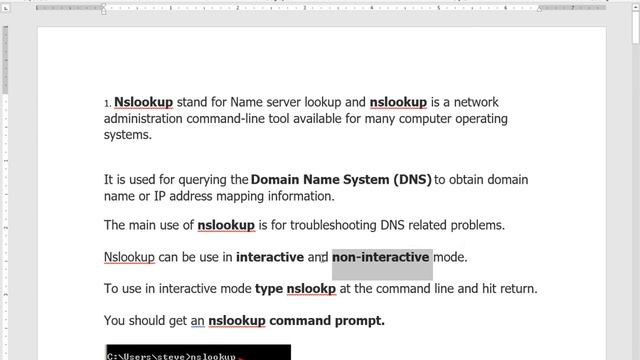The height and width of the screenshot is (360, 640).
Task: Click the word 'systems.' ending the first paragraph
Action: [x=128, y=135]
